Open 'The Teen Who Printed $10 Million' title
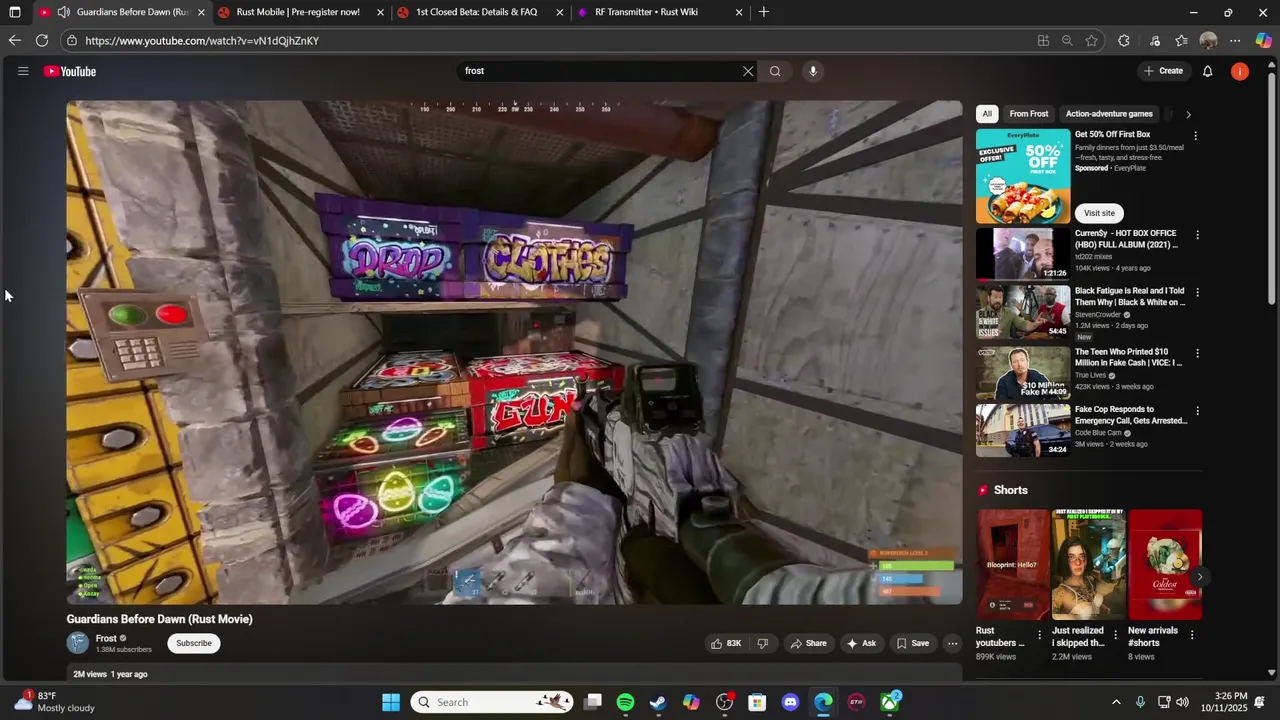This screenshot has width=1280, height=720. [1128, 357]
